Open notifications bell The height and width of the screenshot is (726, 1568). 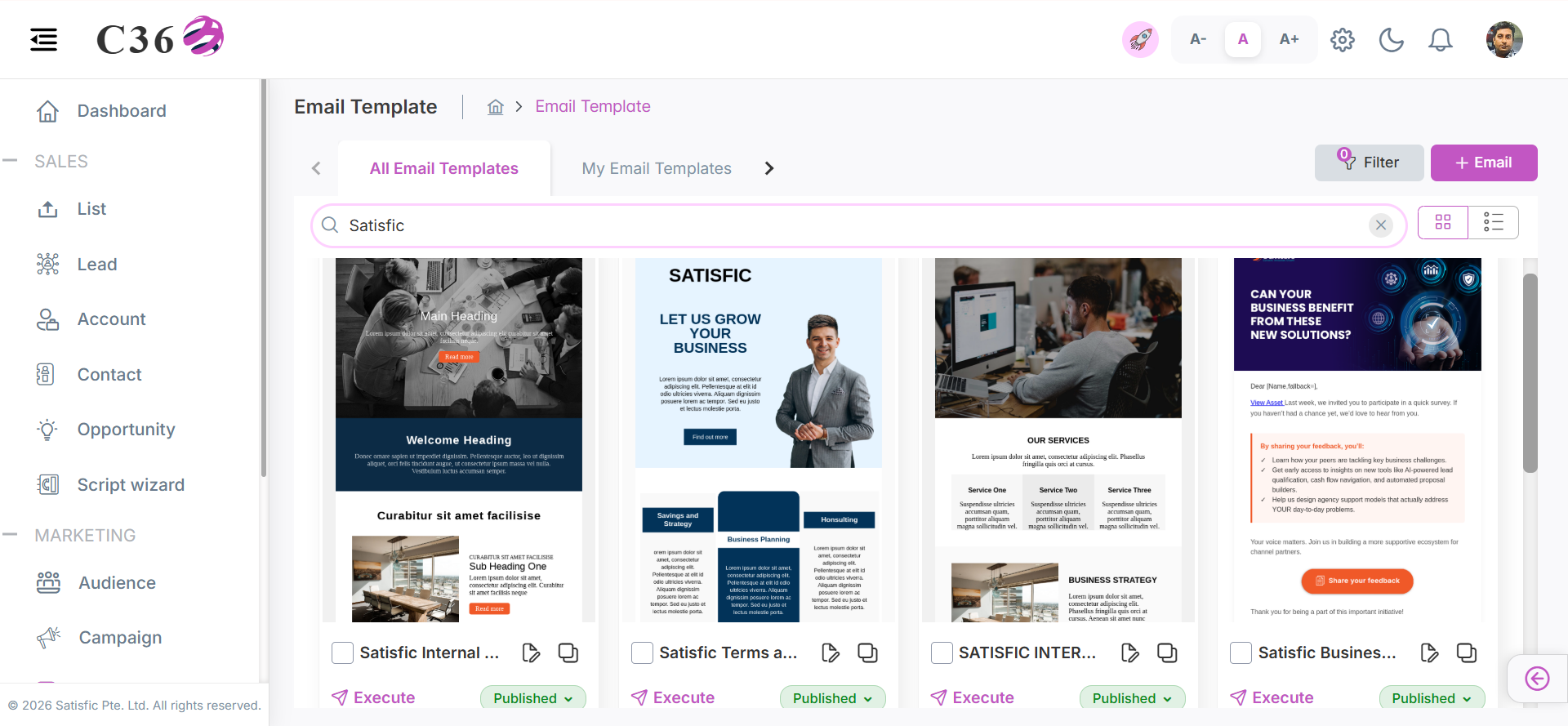(x=1441, y=39)
